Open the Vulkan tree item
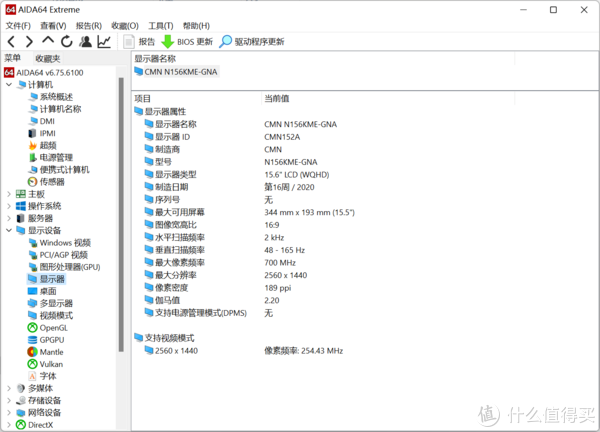This screenshot has width=600, height=432. point(46,364)
